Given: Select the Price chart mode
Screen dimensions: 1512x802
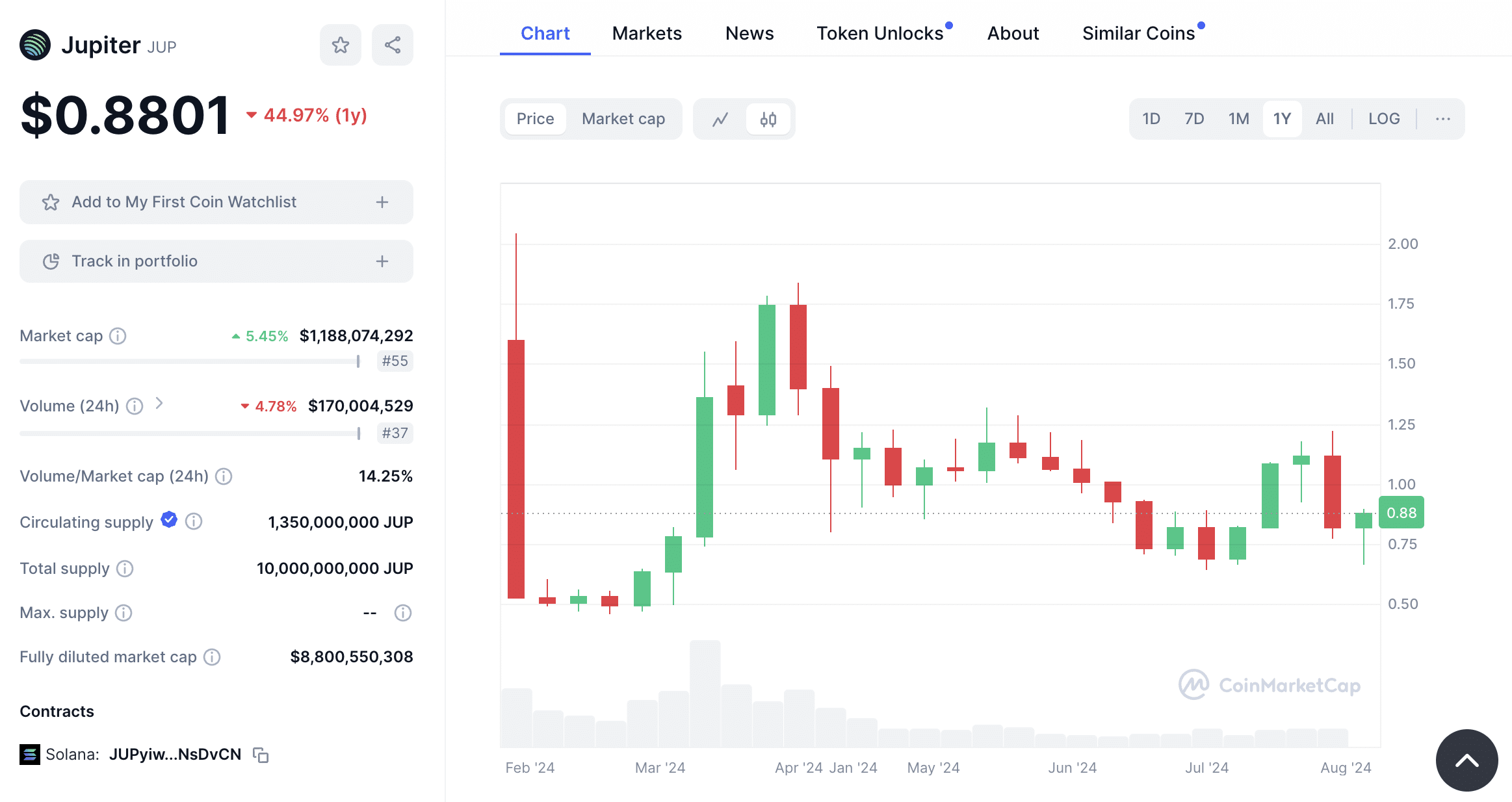Looking at the screenshot, I should pos(535,119).
